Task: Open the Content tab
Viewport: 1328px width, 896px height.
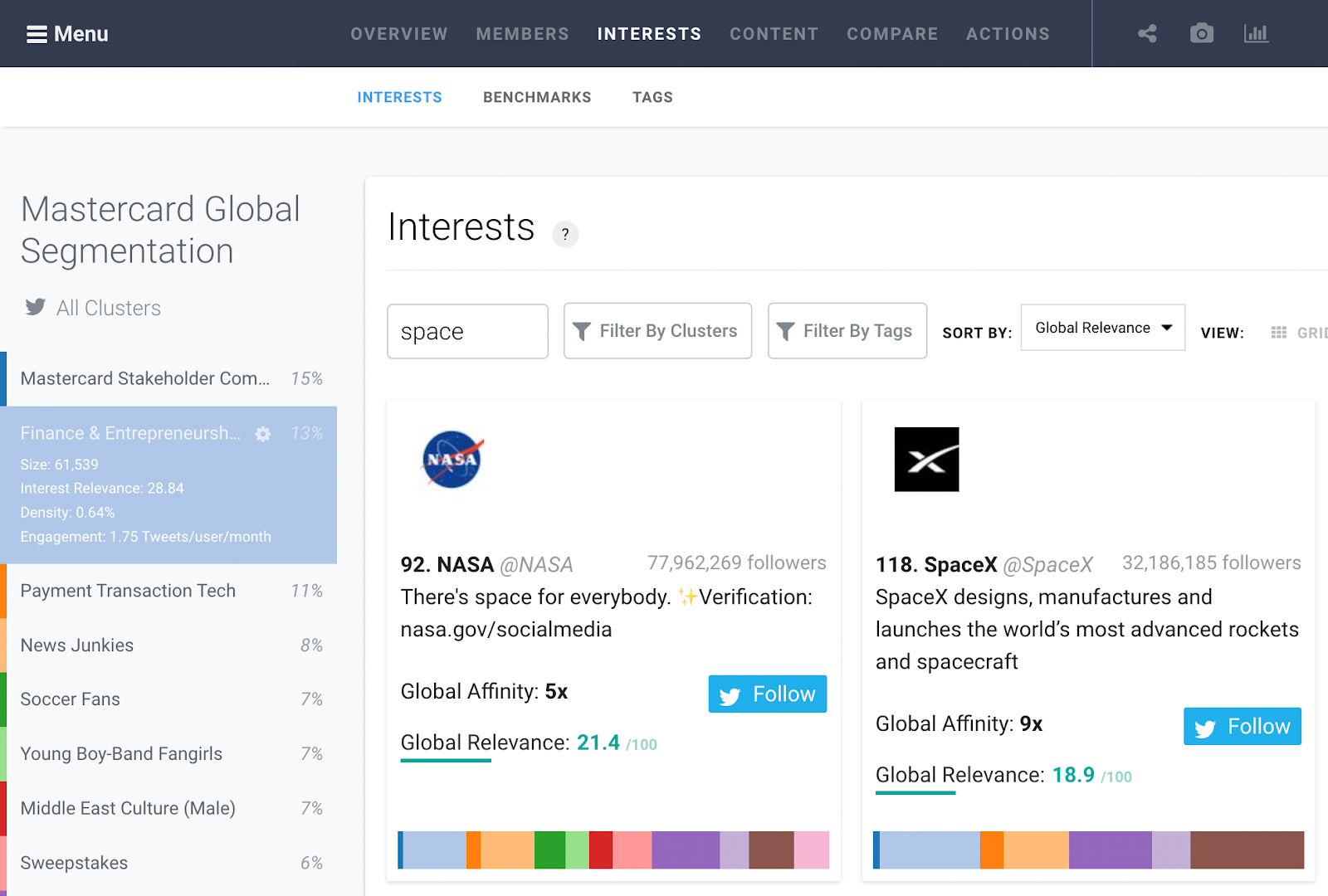Action: 774,34
